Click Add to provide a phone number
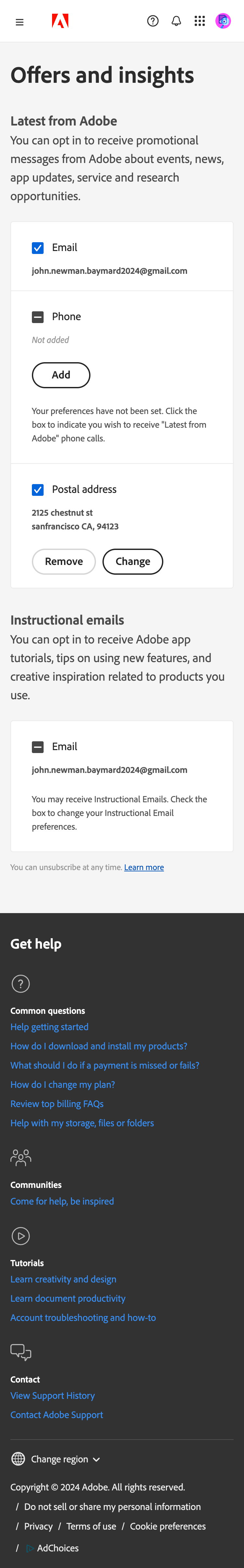244x1568 pixels. click(61, 375)
